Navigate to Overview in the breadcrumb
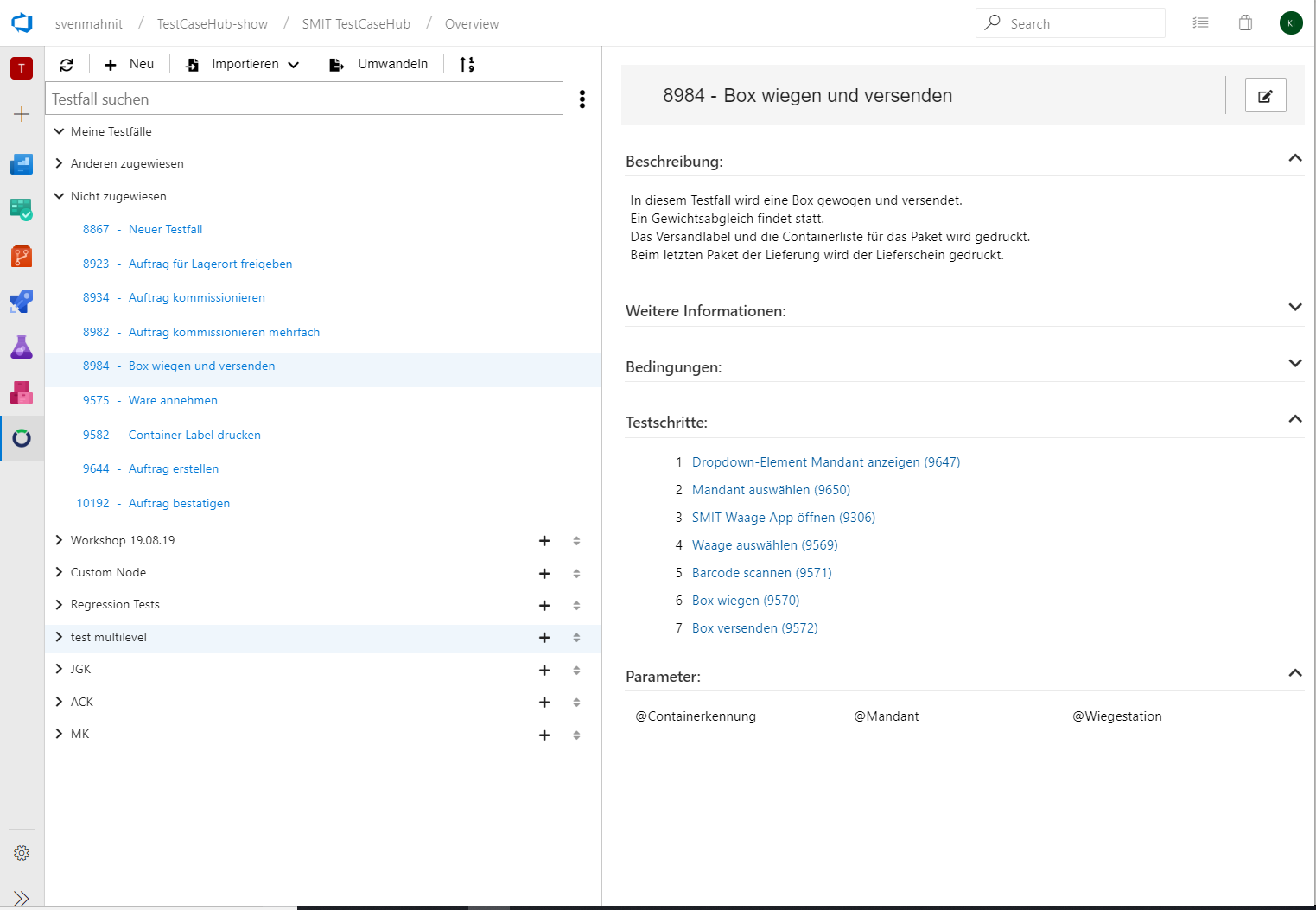 pyautogui.click(x=471, y=23)
